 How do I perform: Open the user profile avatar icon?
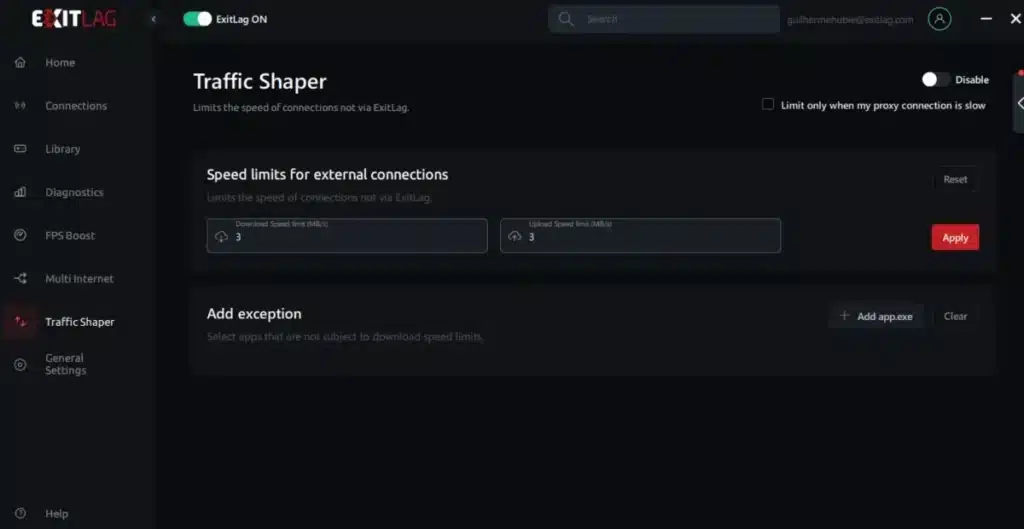pyautogui.click(x=939, y=19)
